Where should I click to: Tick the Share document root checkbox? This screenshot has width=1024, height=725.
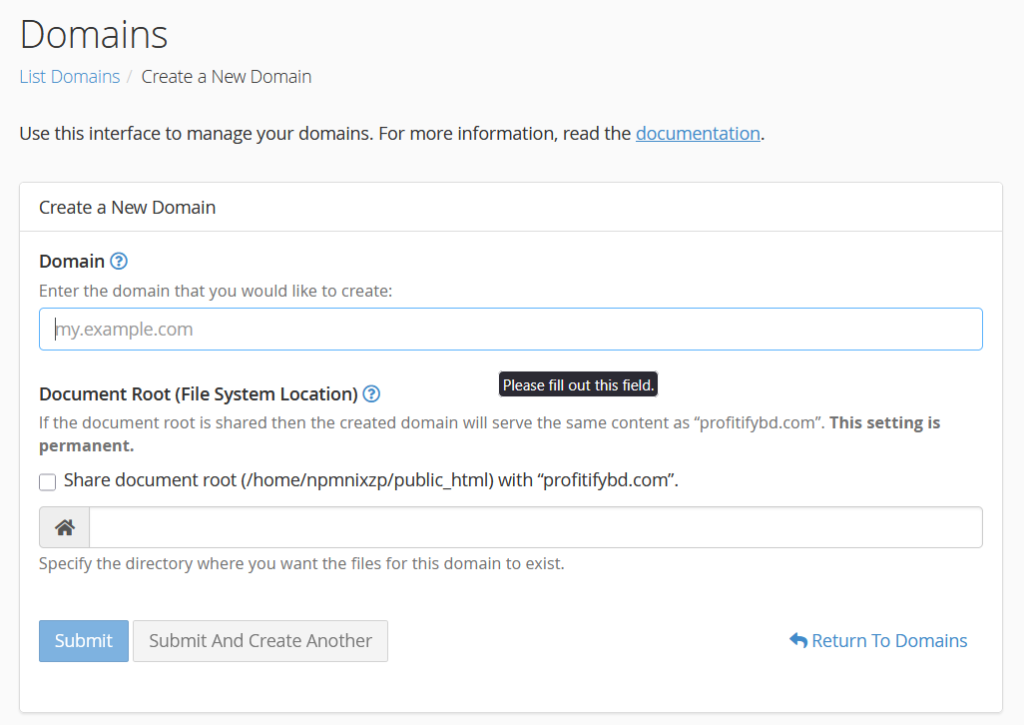[x=48, y=482]
